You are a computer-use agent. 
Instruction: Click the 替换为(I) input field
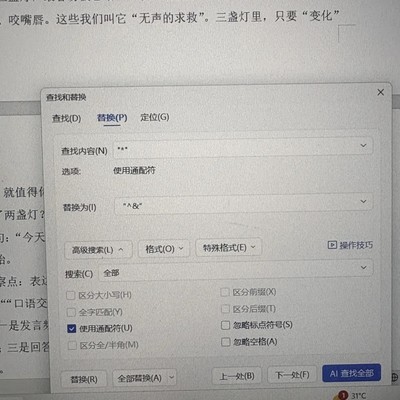pyautogui.click(x=244, y=203)
